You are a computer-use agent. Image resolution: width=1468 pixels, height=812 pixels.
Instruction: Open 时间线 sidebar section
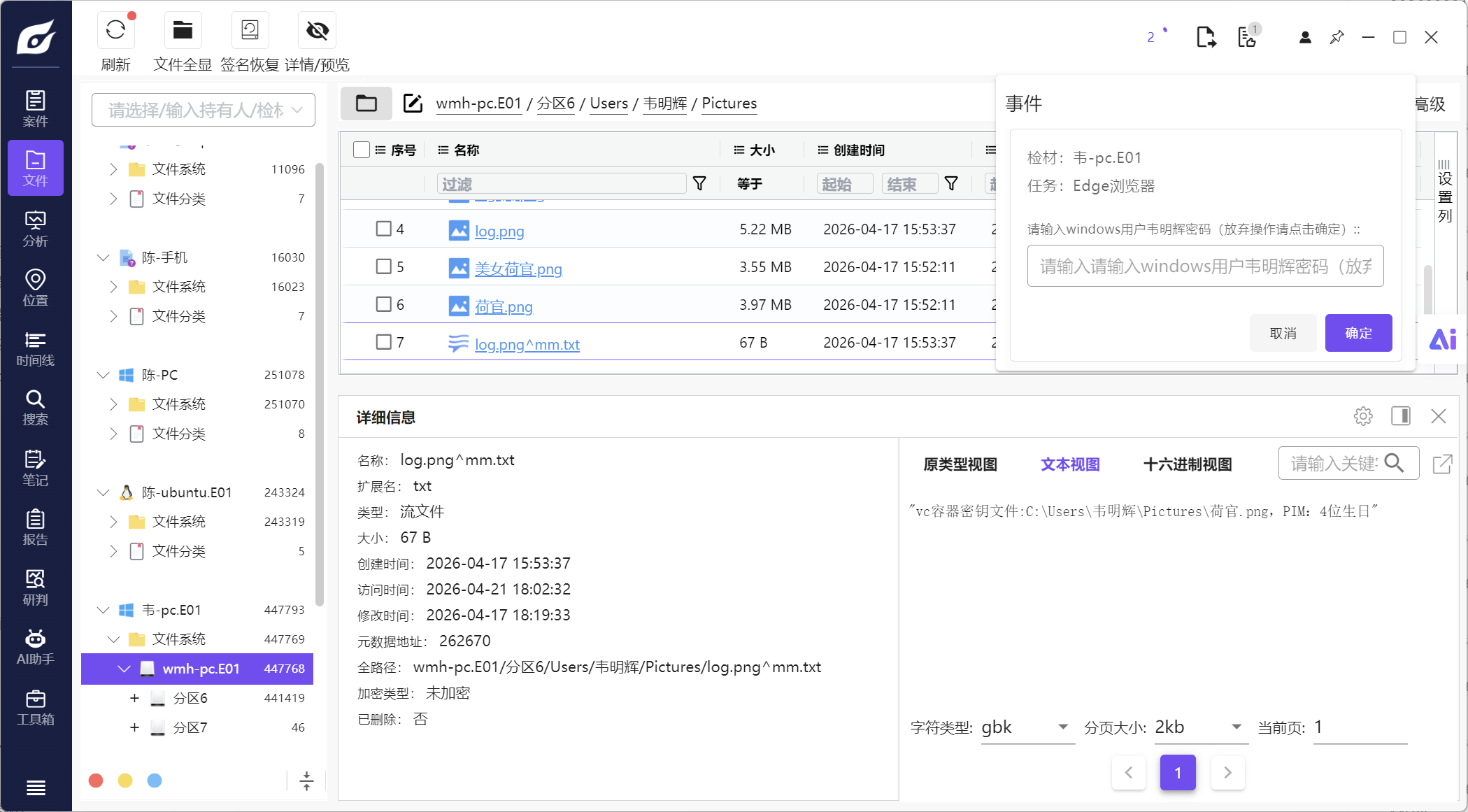[x=36, y=348]
